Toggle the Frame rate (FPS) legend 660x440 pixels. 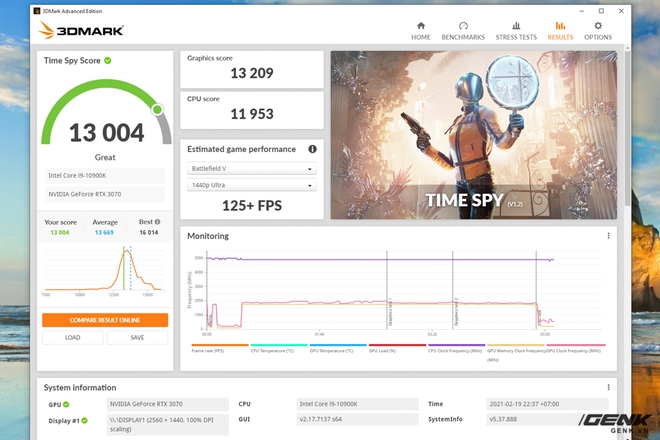(x=220, y=348)
